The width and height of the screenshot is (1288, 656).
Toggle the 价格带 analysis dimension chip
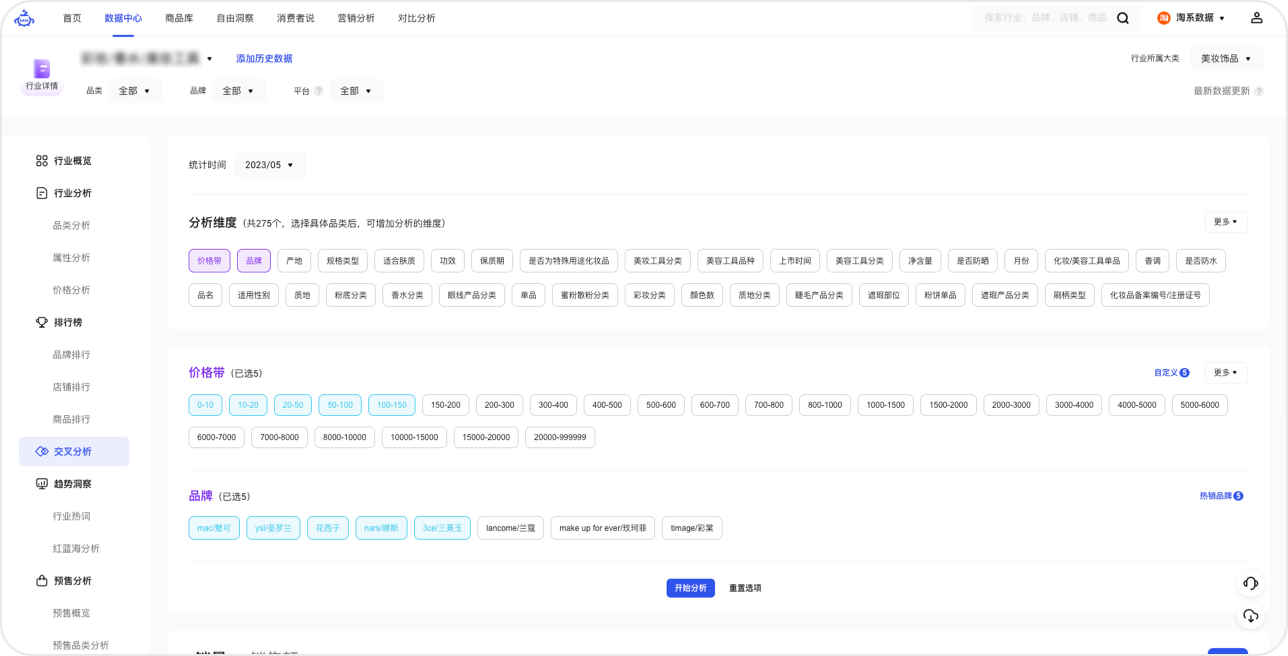click(209, 261)
